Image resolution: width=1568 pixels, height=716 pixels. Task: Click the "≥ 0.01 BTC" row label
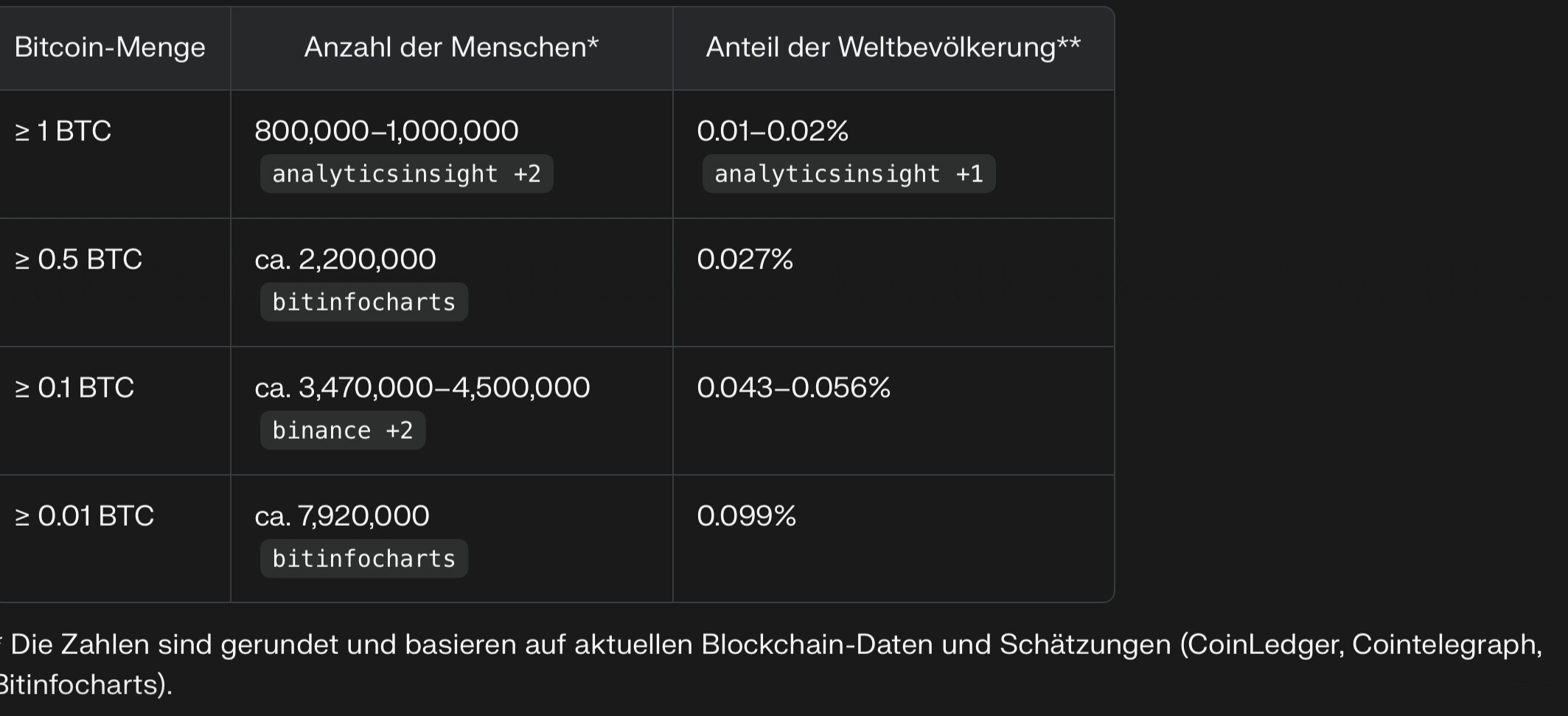85,516
